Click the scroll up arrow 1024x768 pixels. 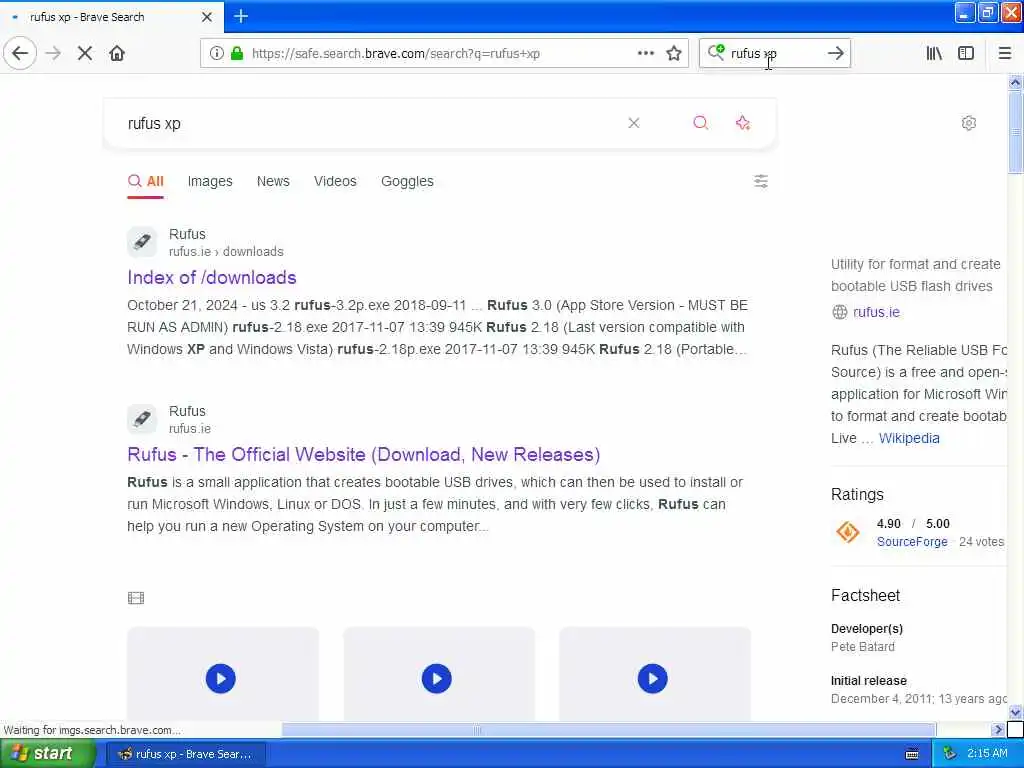coord(1015,82)
